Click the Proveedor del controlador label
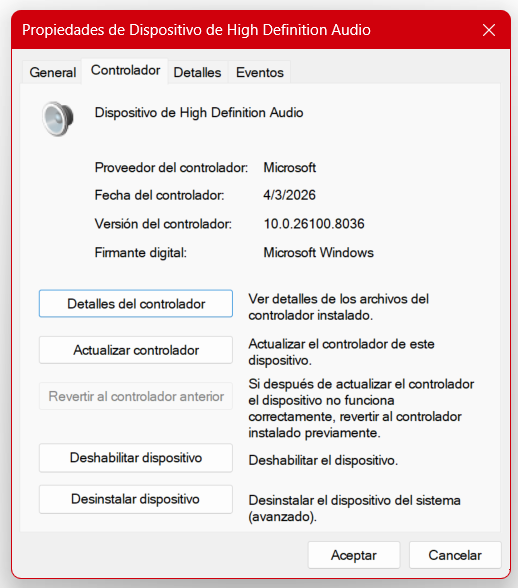 tap(171, 167)
